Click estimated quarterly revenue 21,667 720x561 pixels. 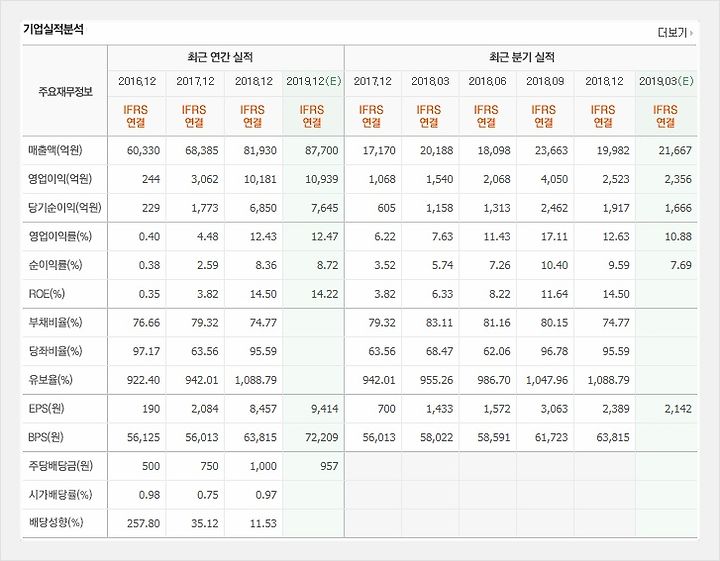675,151
